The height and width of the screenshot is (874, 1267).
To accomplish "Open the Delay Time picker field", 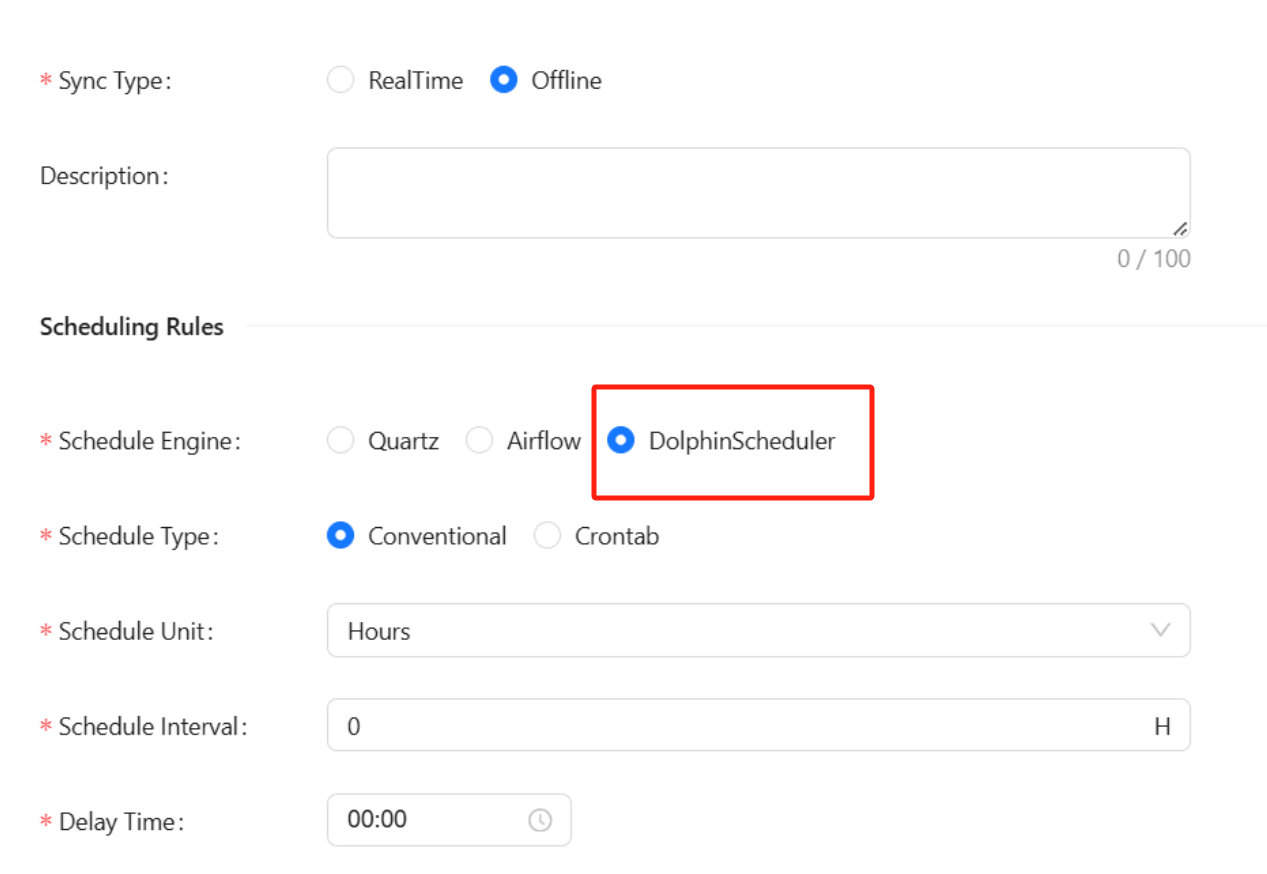I will [x=435, y=820].
